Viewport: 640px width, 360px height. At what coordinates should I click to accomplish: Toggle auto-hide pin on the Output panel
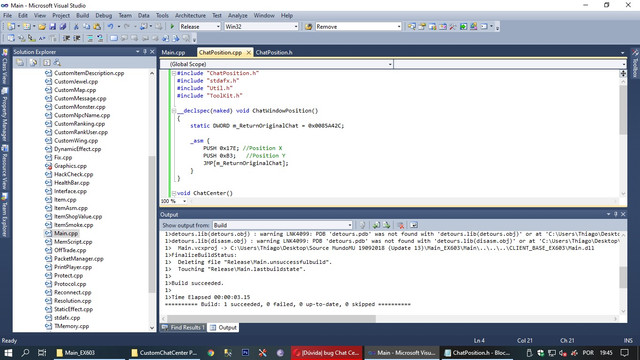(616, 214)
